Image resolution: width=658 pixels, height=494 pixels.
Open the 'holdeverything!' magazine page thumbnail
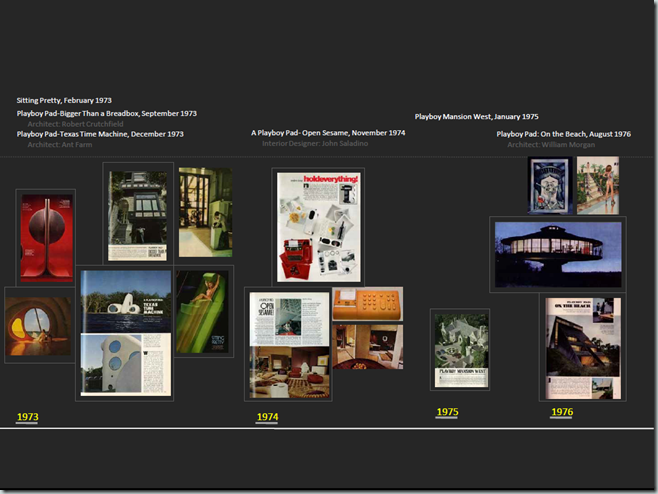click(x=318, y=227)
